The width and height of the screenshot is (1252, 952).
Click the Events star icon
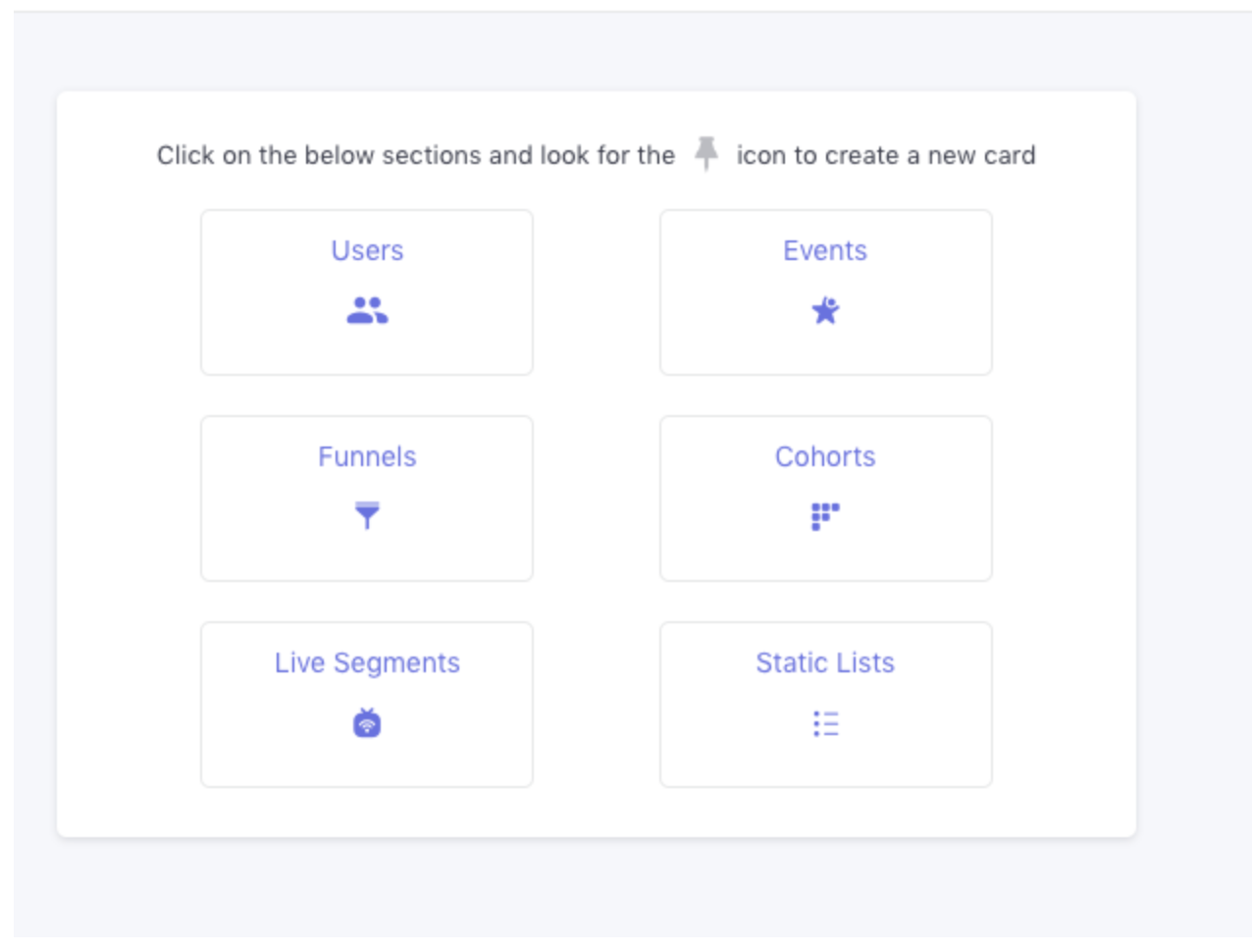(x=825, y=311)
